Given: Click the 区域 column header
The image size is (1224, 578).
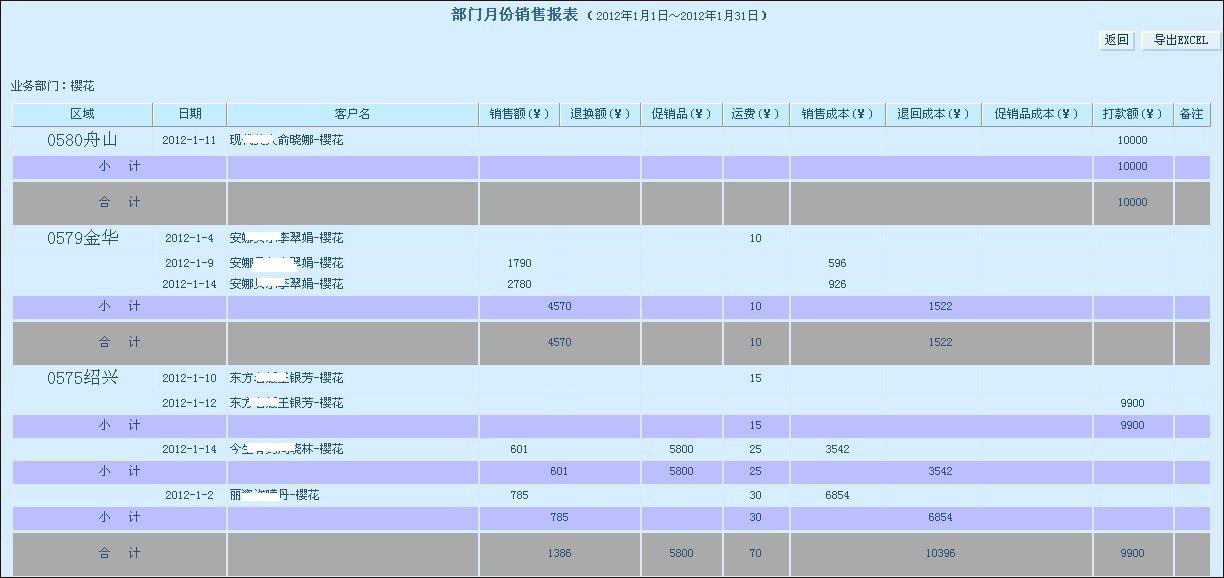Looking at the screenshot, I should click(x=82, y=114).
